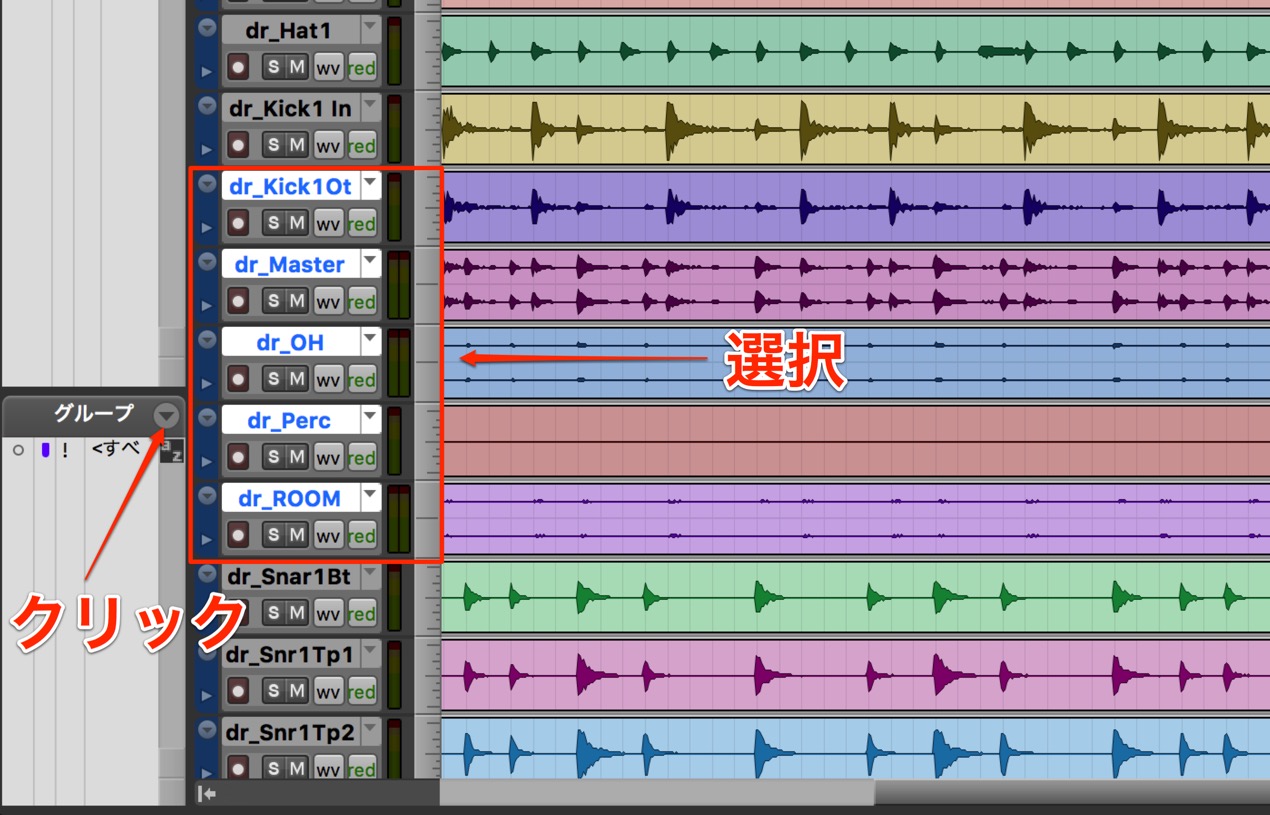Select the dr_Kick1 In track name

tap(290, 108)
